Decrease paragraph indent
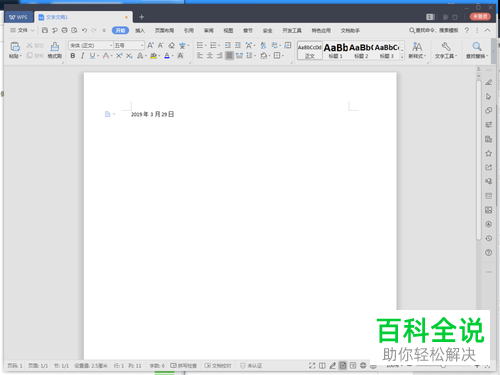500x375 pixels. pyautogui.click(x=228, y=45)
